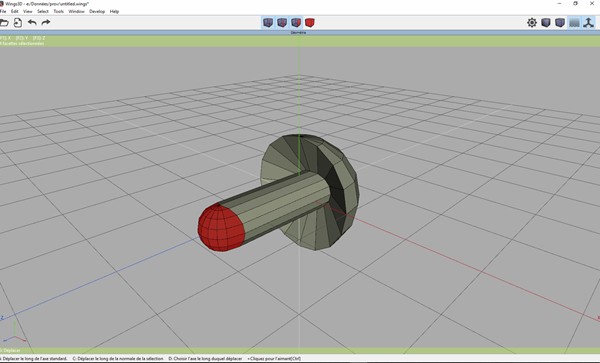This screenshot has height=363, width=600.
Task: Undo the last action with the arrow icon
Action: tap(32, 23)
